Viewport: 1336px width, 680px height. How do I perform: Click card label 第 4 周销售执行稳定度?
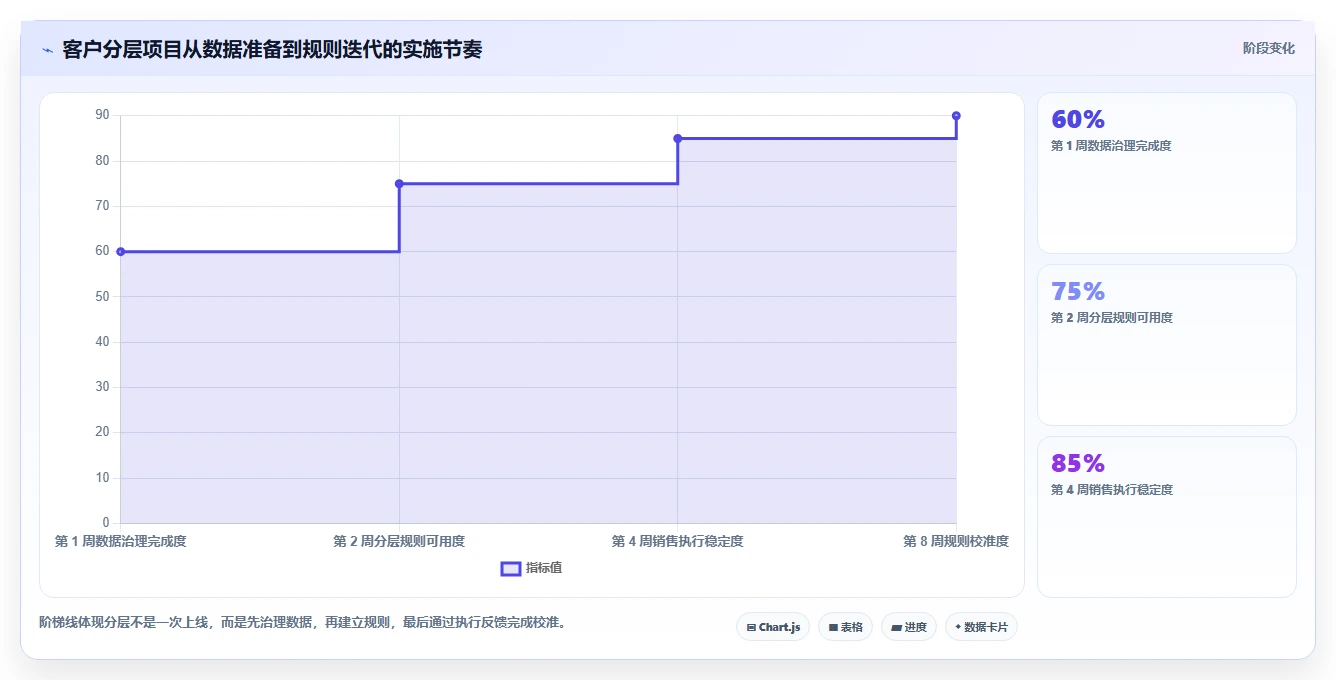tap(1111, 490)
